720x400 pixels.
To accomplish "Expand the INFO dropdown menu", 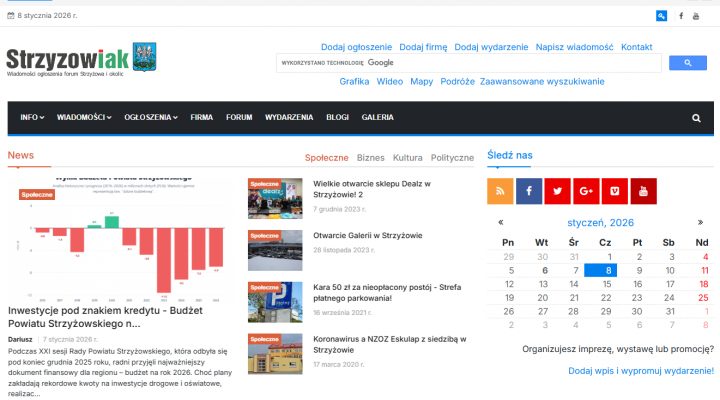I will click(32, 118).
